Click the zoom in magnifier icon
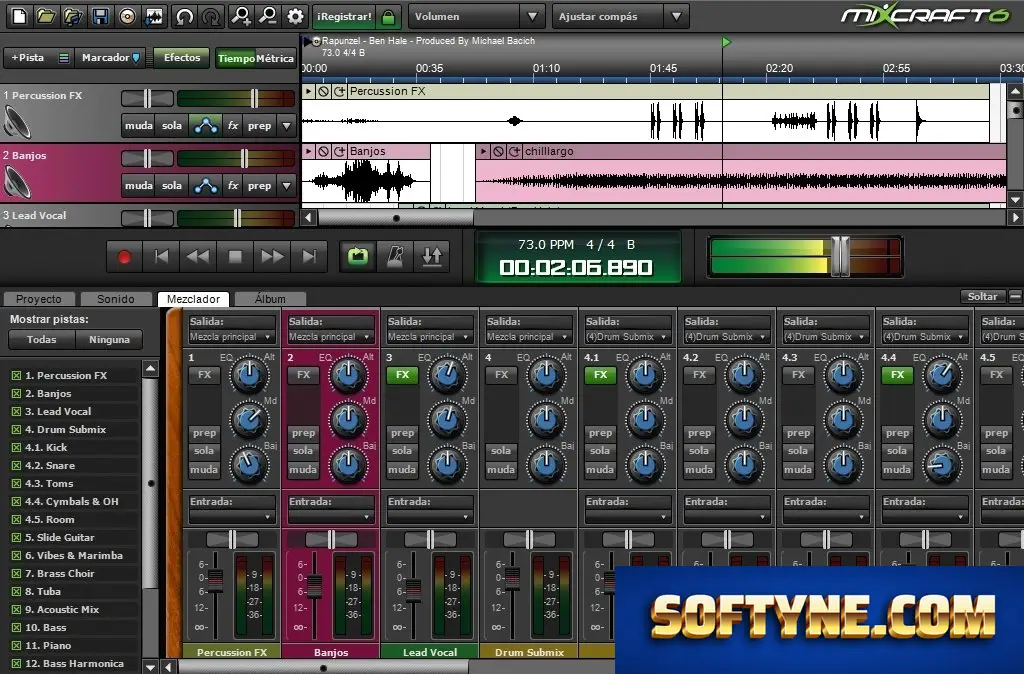Viewport: 1024px width, 674px height. pos(241,16)
